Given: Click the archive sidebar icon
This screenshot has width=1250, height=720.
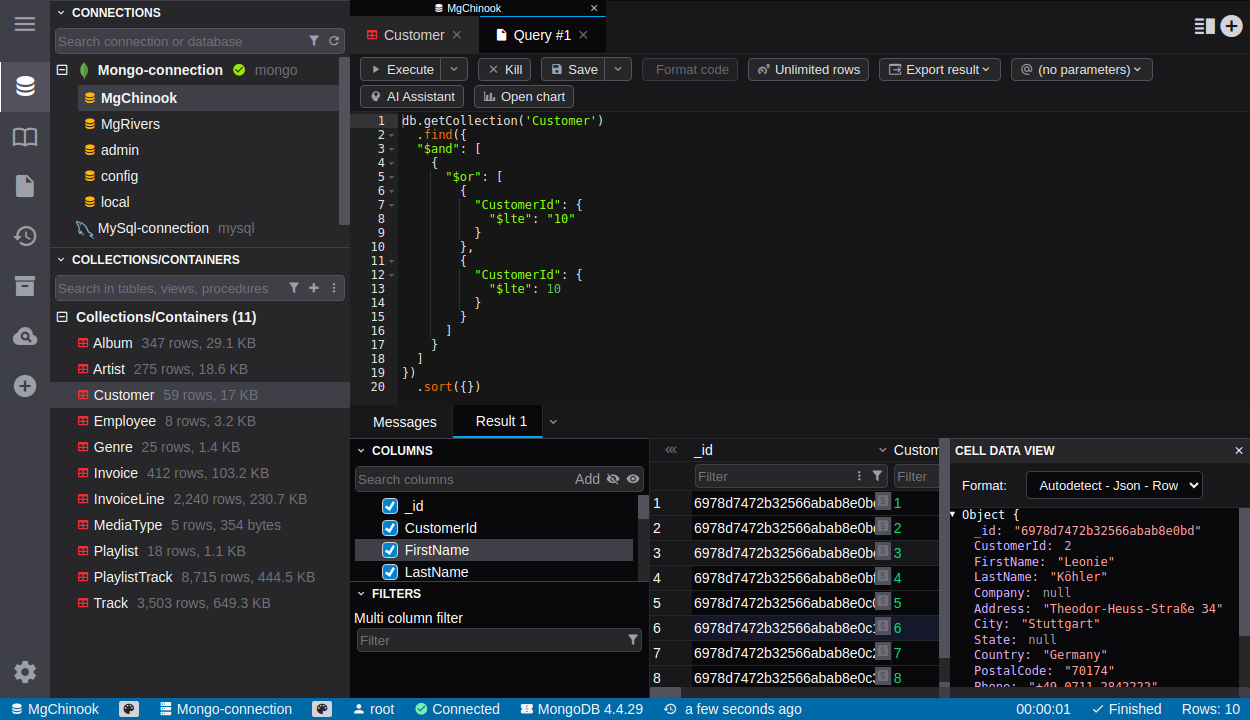Looking at the screenshot, I should point(25,287).
